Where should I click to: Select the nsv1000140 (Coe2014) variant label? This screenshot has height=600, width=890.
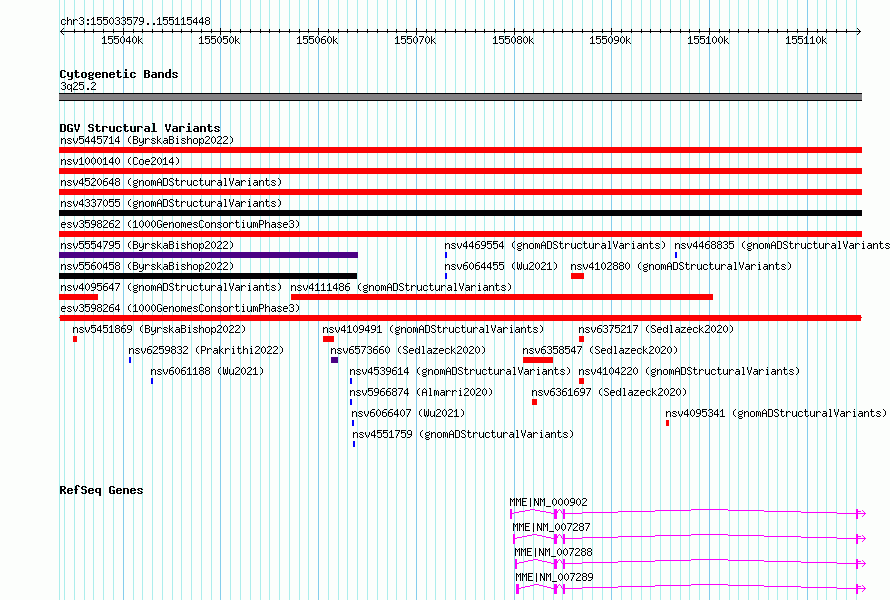120,161
